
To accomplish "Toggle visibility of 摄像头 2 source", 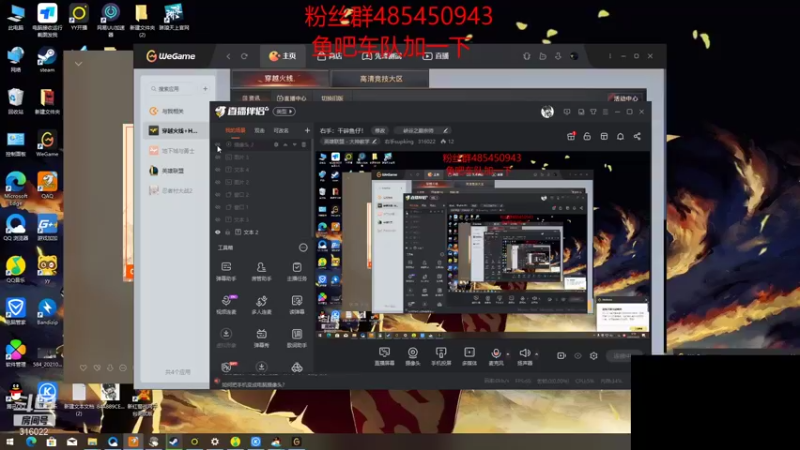I will click(x=218, y=145).
